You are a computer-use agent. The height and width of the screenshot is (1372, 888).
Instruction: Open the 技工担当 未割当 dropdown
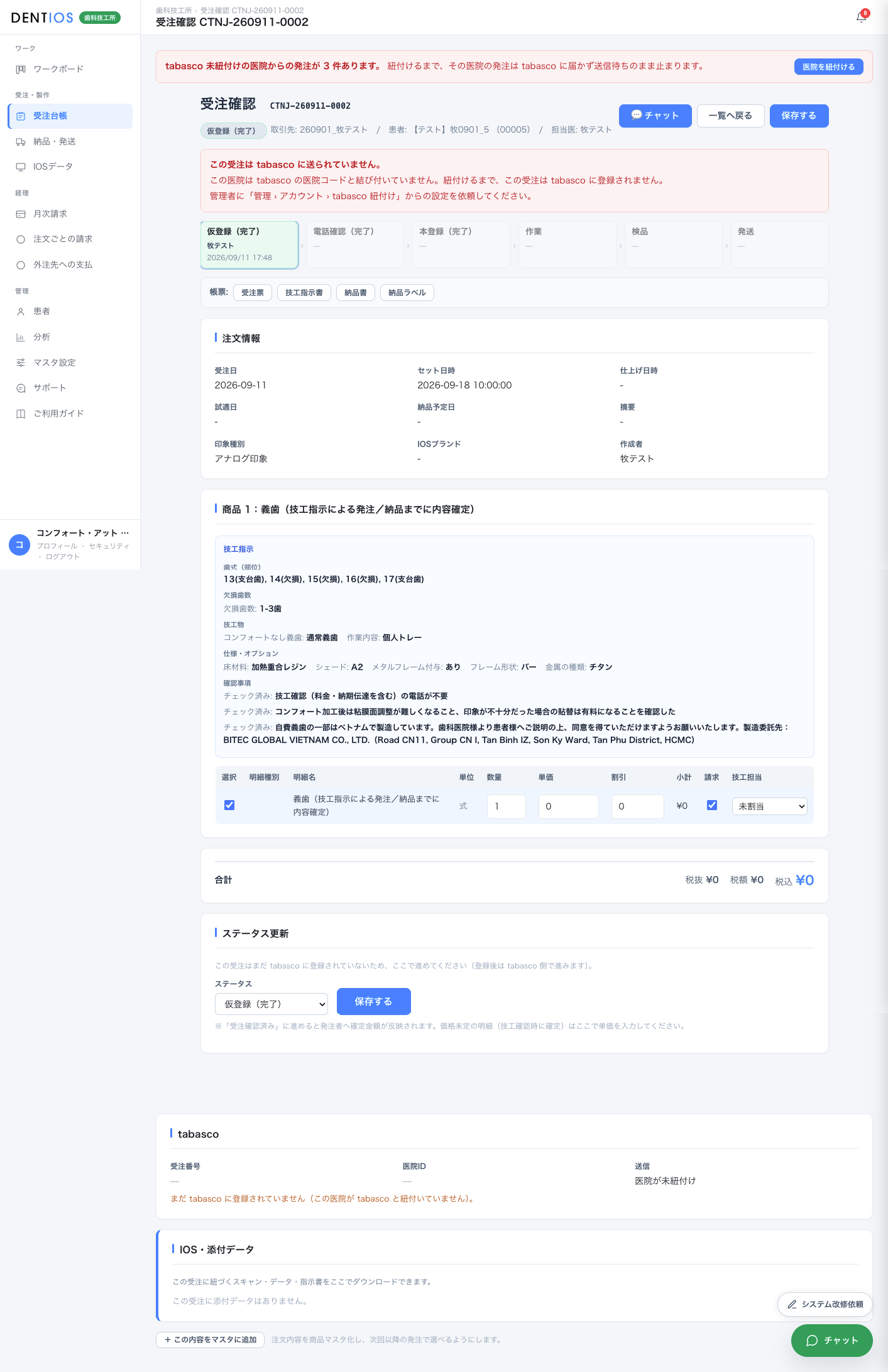pyautogui.click(x=770, y=806)
